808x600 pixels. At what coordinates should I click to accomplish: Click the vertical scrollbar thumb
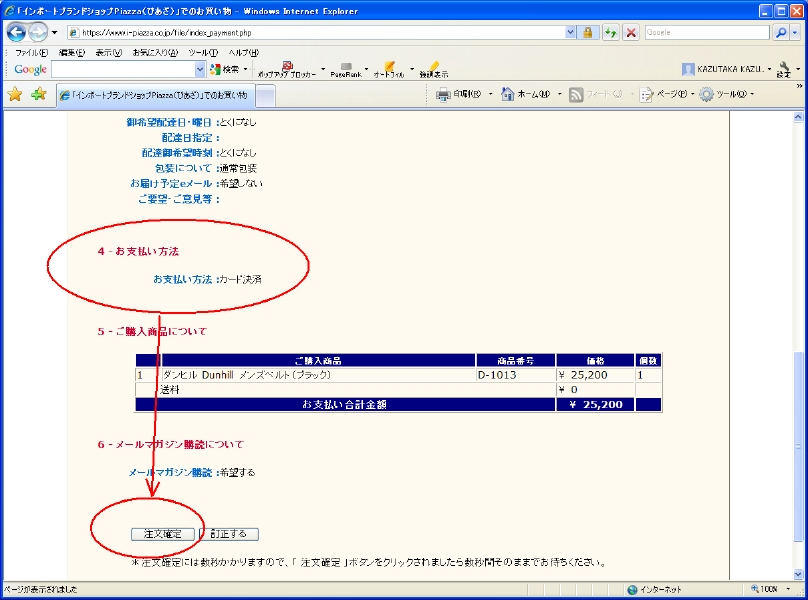coord(798,447)
